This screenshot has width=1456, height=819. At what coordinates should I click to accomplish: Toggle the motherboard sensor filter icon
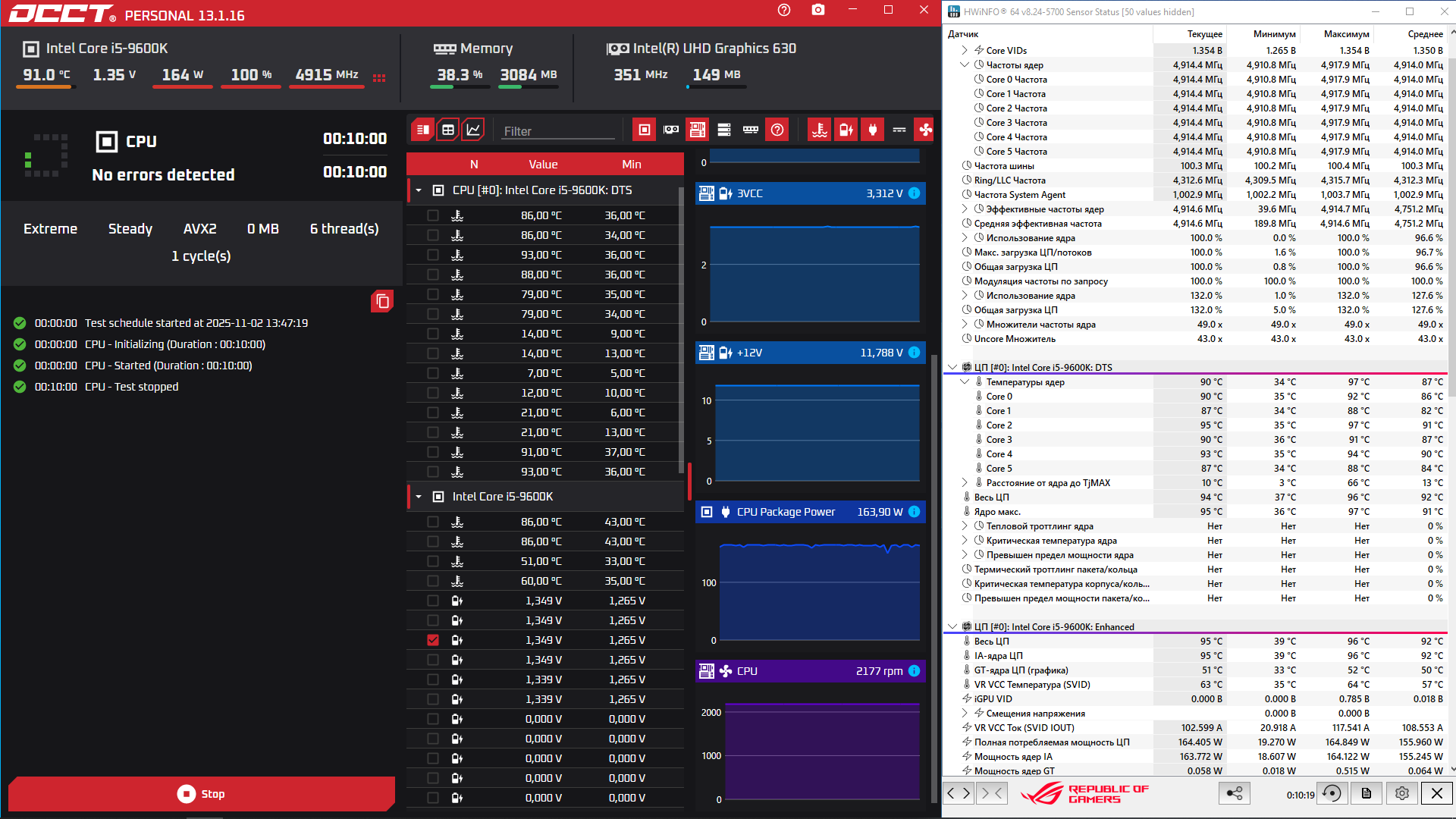(697, 130)
